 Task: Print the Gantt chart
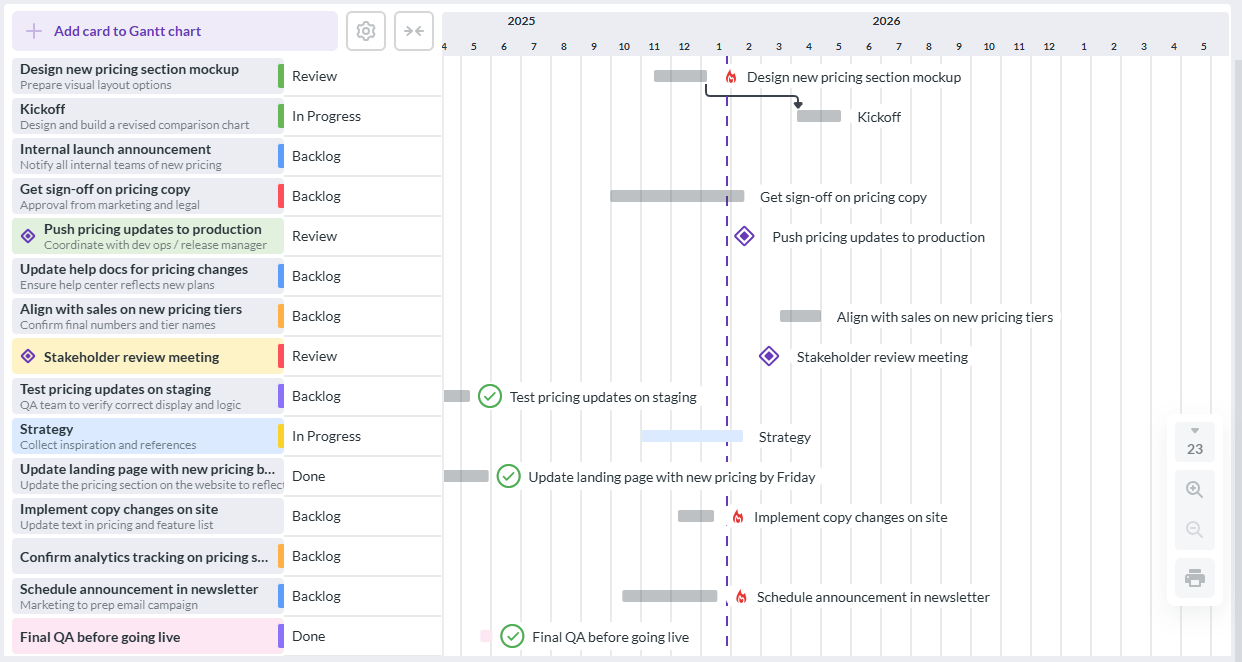[1194, 577]
